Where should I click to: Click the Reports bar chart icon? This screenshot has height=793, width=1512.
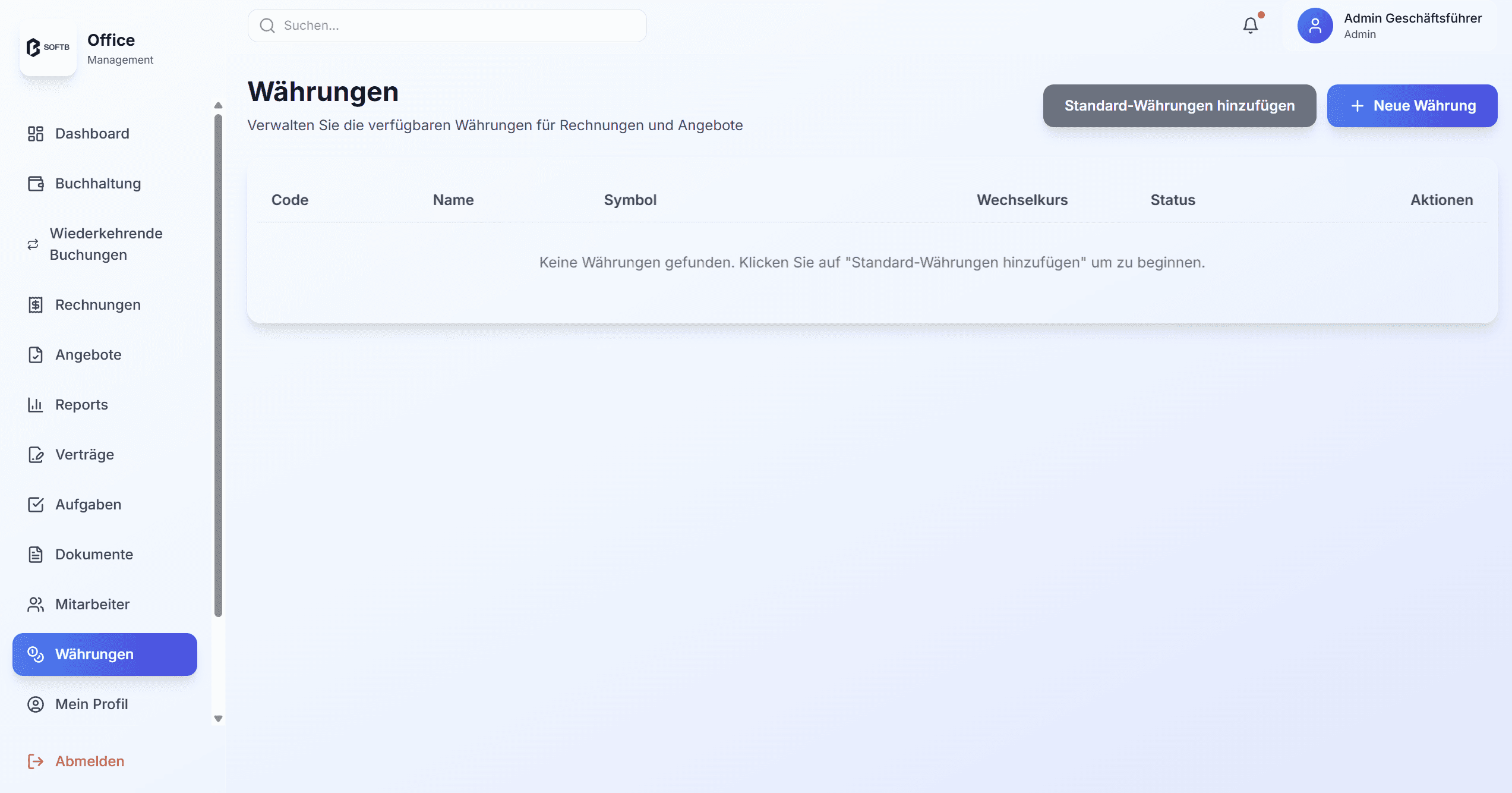36,405
